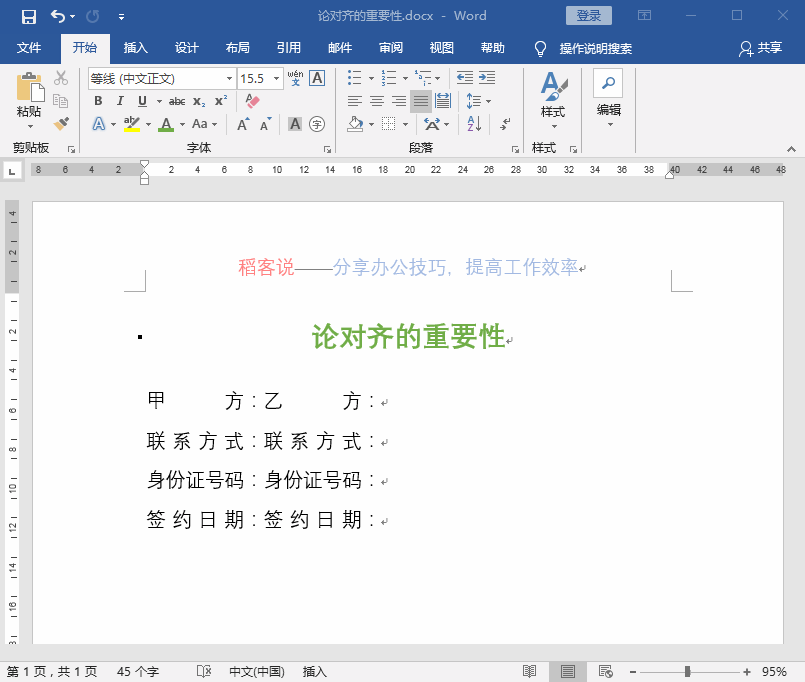Click the 登录 sign-in button

[x=589, y=15]
